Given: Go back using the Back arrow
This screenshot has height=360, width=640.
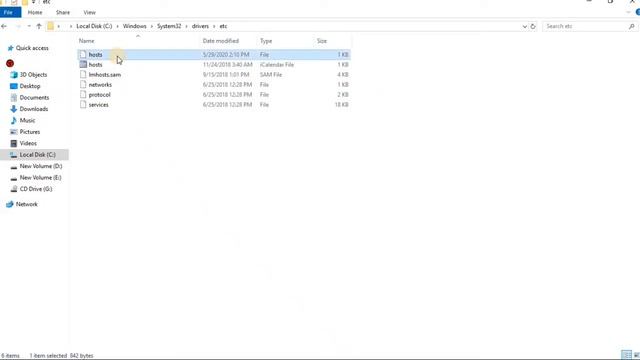Looking at the screenshot, I should point(4,26).
